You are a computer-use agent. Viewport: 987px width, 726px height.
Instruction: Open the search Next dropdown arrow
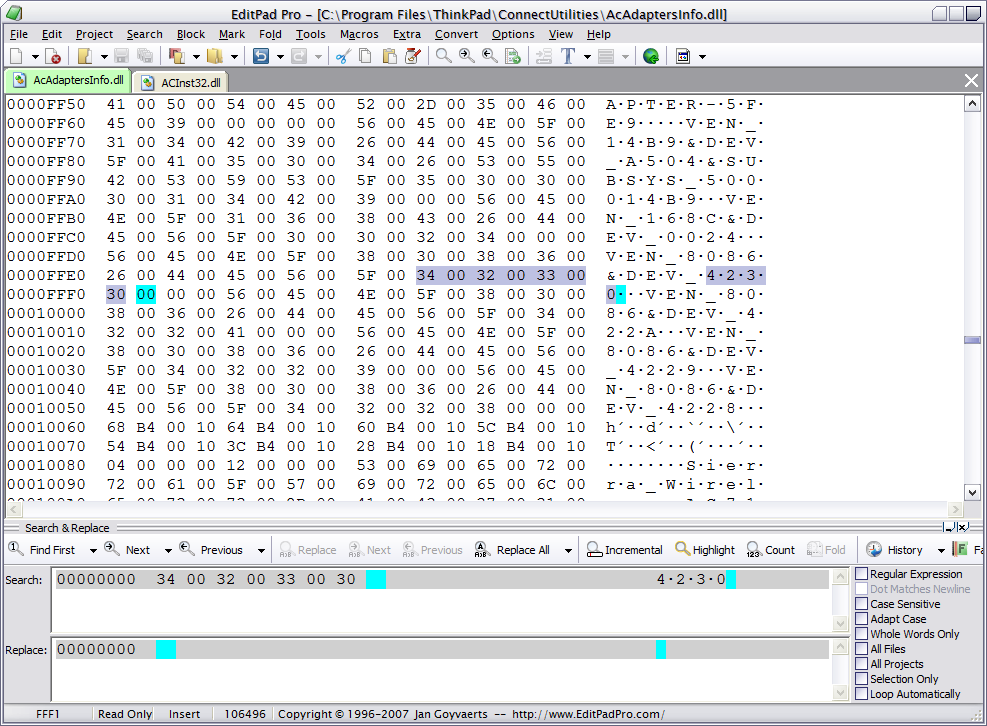tap(168, 550)
